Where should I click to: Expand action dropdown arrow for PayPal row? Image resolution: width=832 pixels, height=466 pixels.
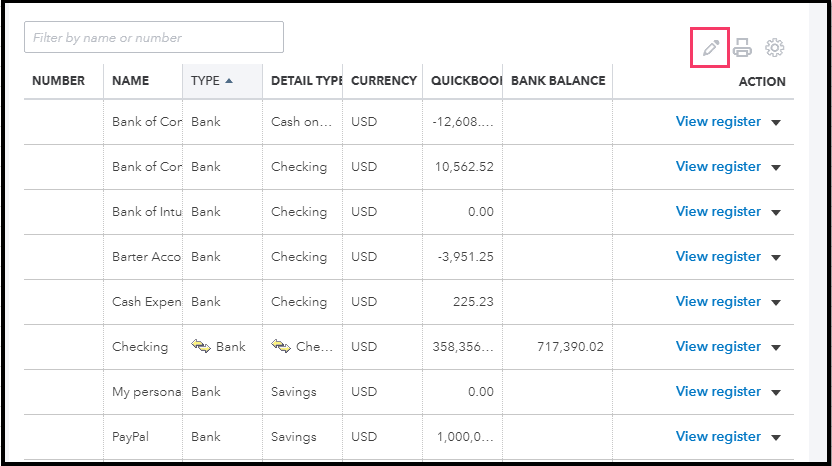pyautogui.click(x=776, y=438)
